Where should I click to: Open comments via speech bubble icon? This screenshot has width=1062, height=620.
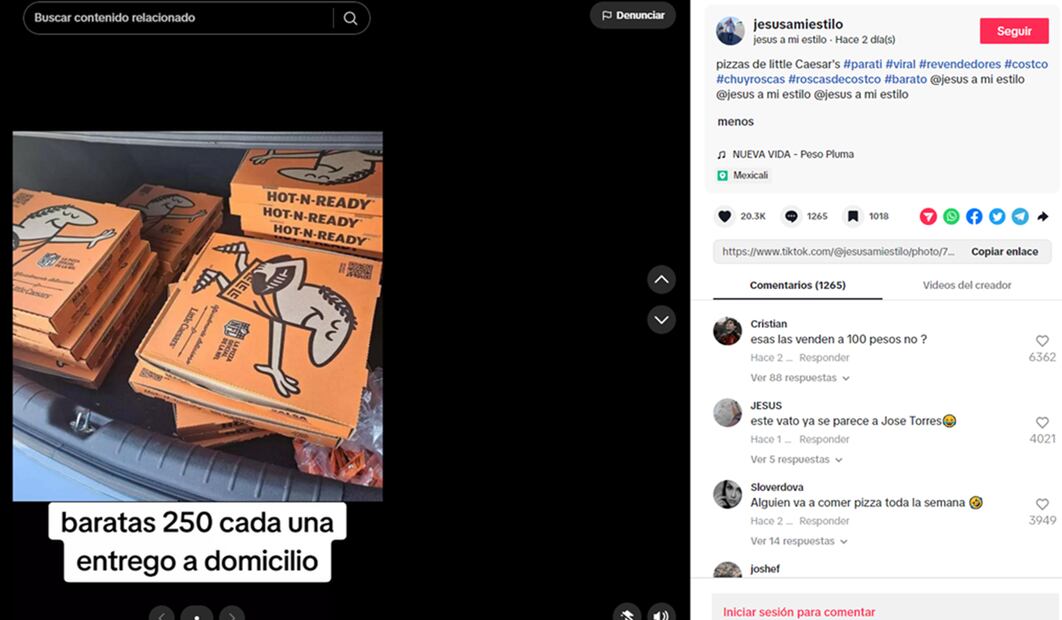click(791, 216)
